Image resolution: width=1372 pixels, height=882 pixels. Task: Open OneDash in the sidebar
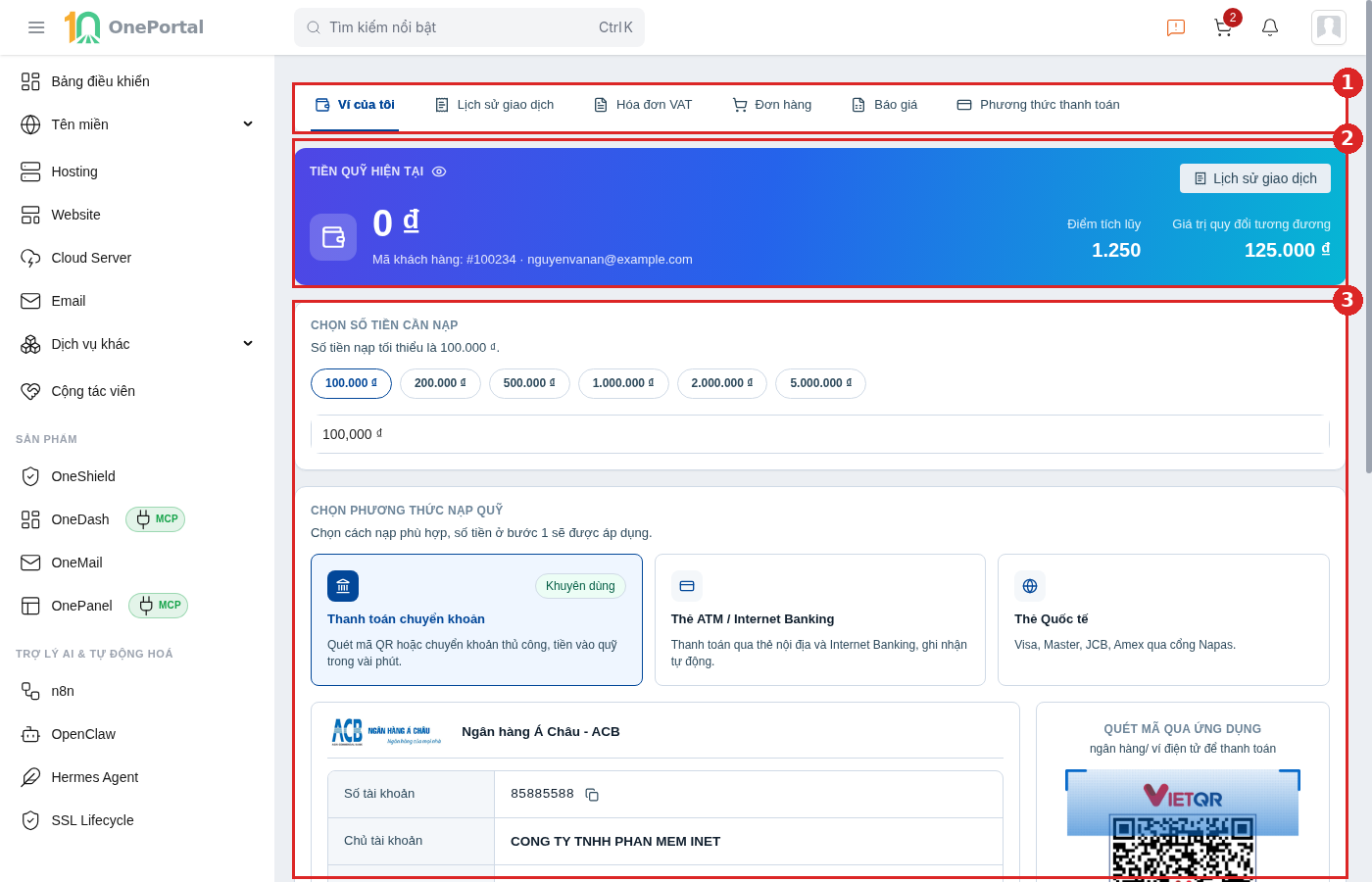click(x=80, y=519)
